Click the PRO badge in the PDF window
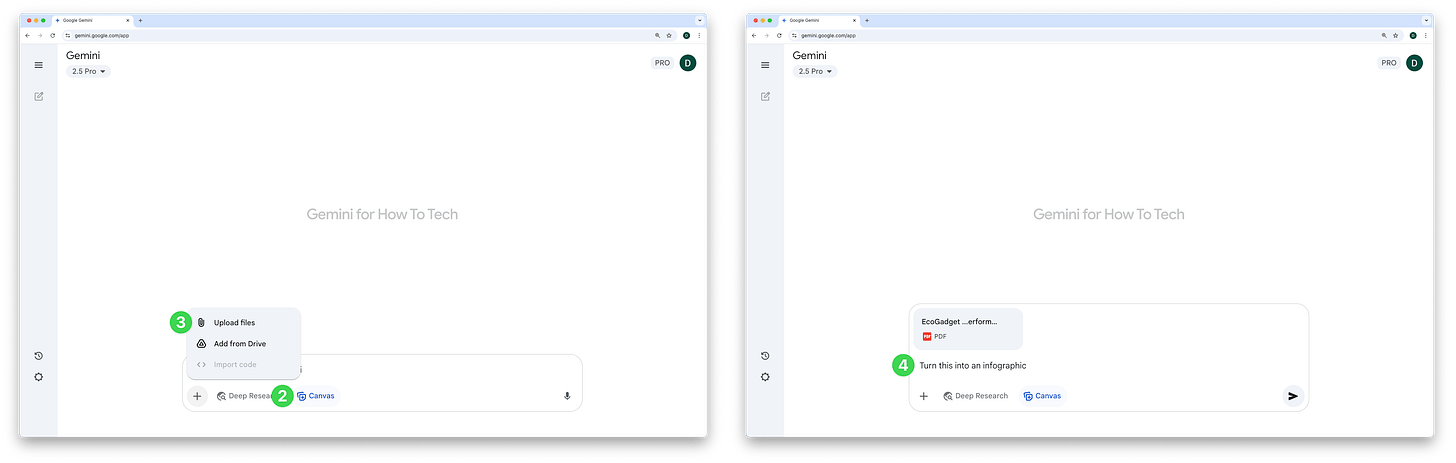 tap(1389, 63)
